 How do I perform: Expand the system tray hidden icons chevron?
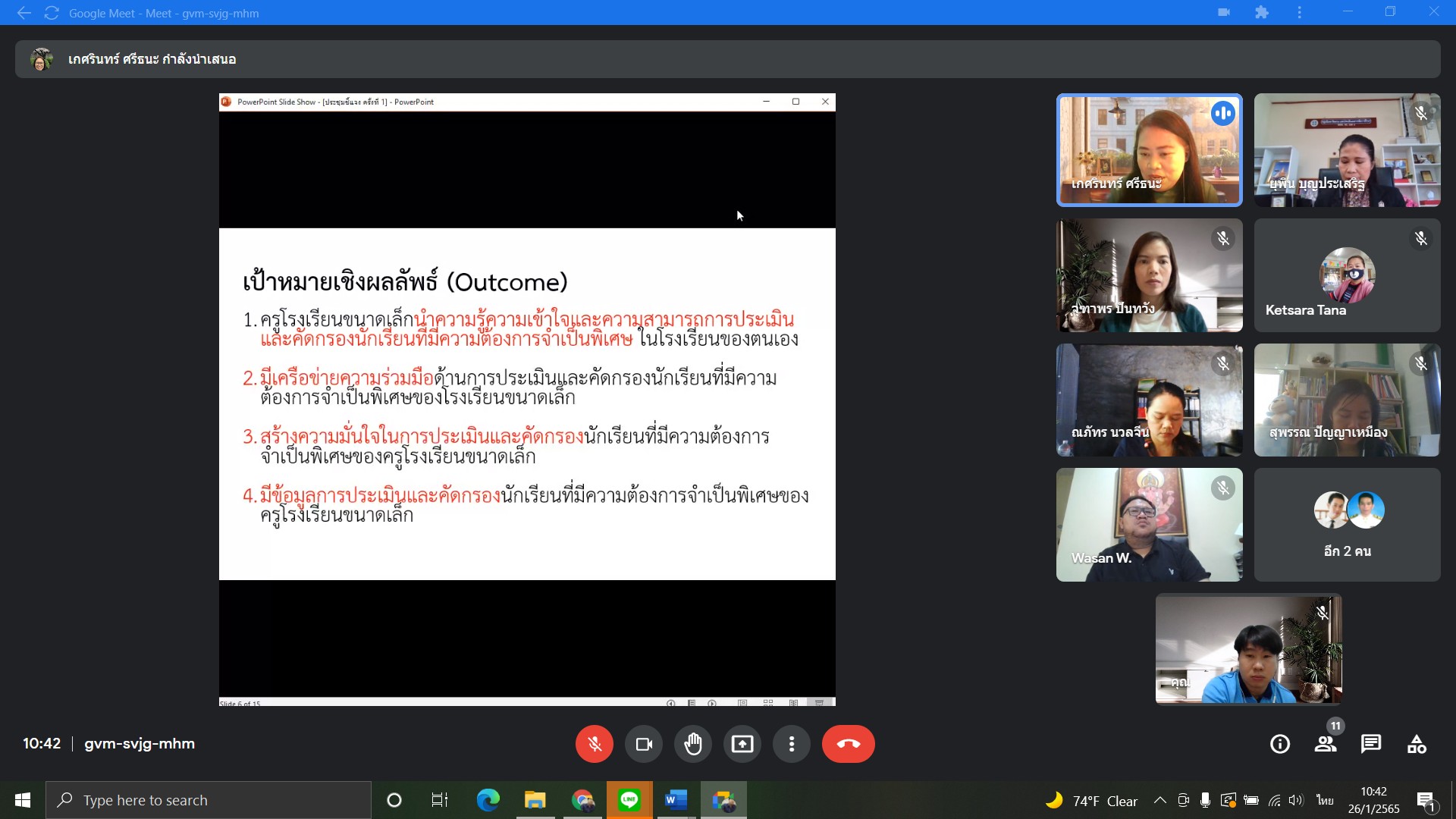point(1160,800)
